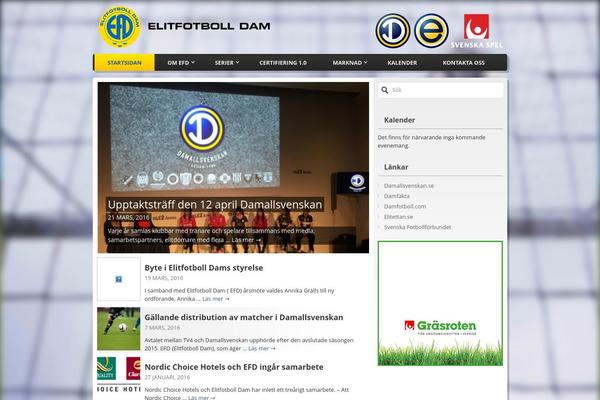This screenshot has width=600, height=400.
Task: Click the 27 januari, 2016 date text
Action: point(167,377)
